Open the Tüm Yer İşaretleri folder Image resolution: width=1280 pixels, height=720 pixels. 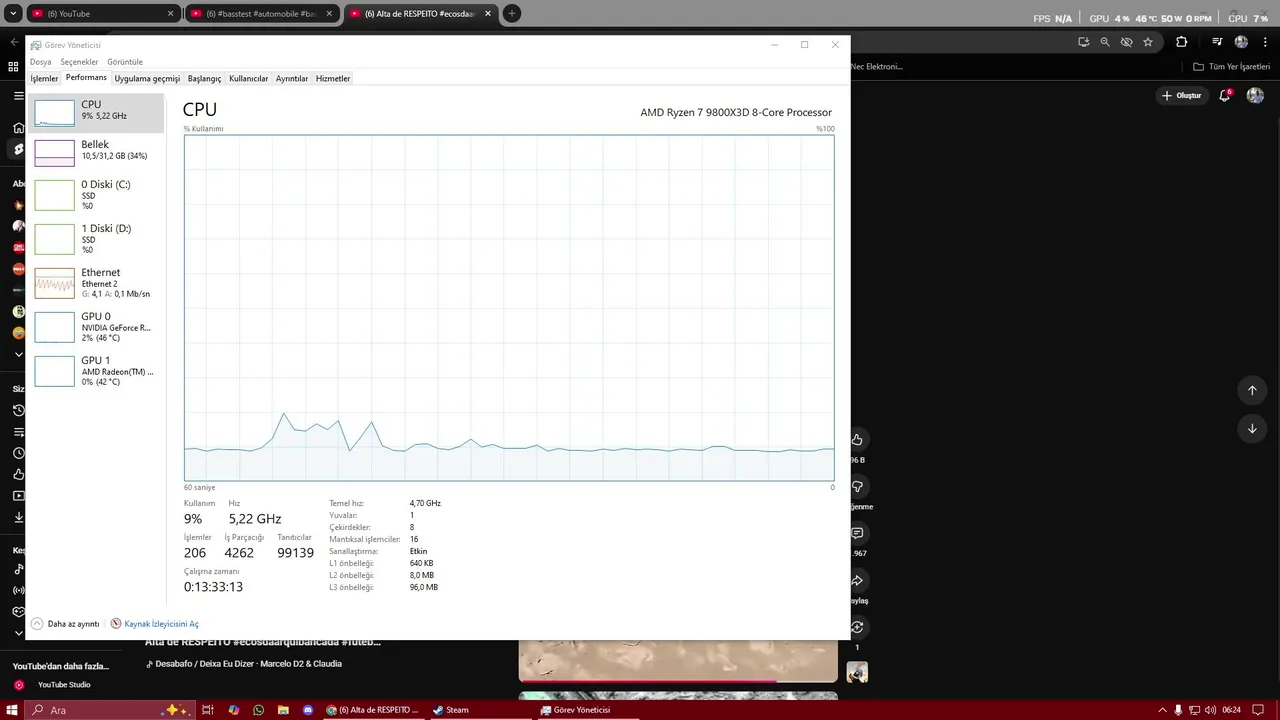1232,67
